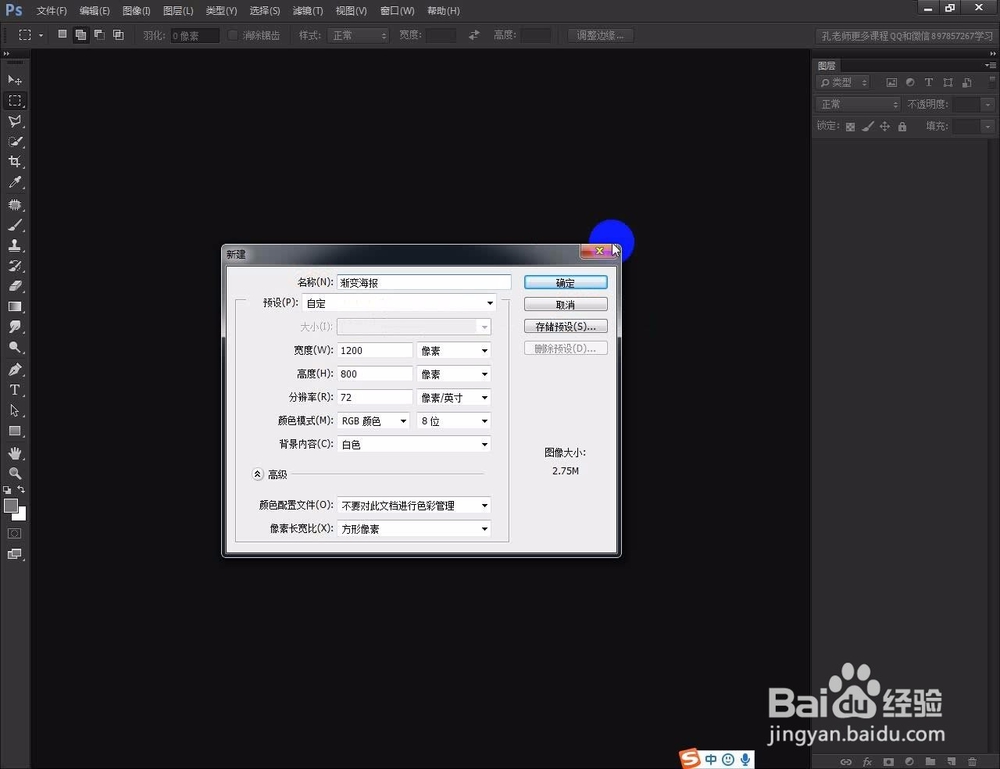Select the Clone Stamp tool
The image size is (1000, 769).
pyautogui.click(x=15, y=246)
